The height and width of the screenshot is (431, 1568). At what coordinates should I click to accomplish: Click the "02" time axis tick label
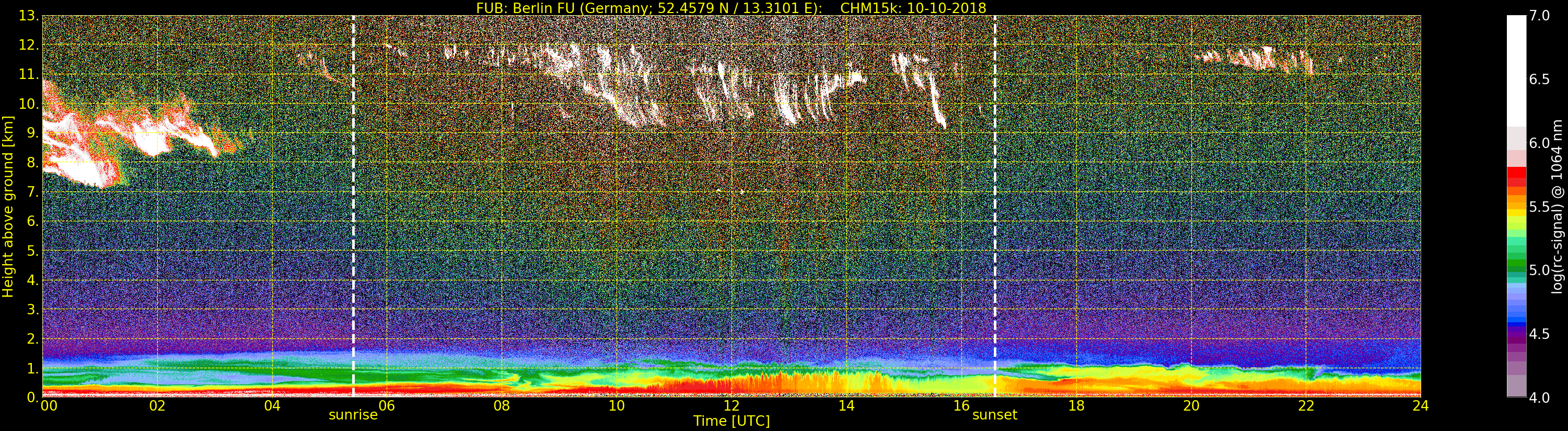[157, 406]
